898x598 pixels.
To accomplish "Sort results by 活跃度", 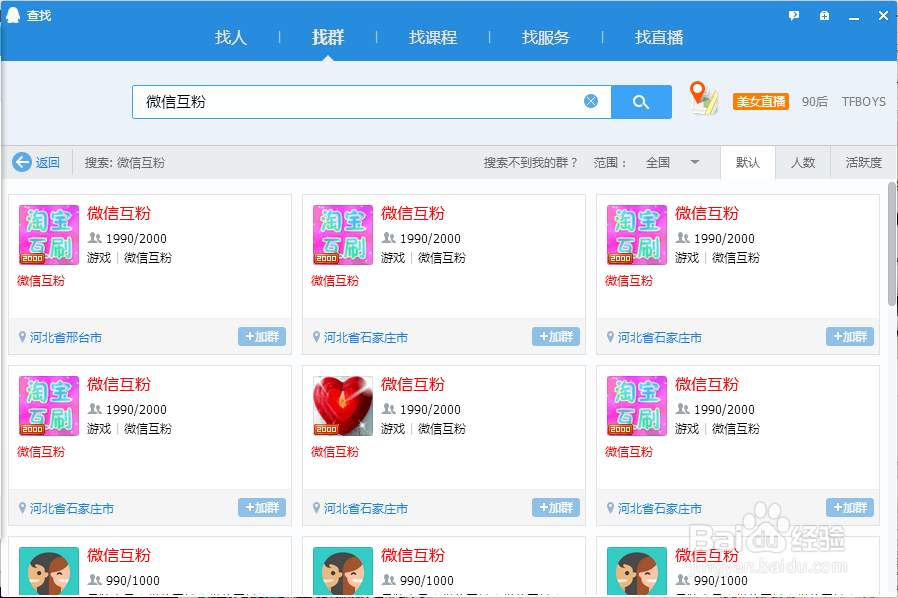I will 864,163.
